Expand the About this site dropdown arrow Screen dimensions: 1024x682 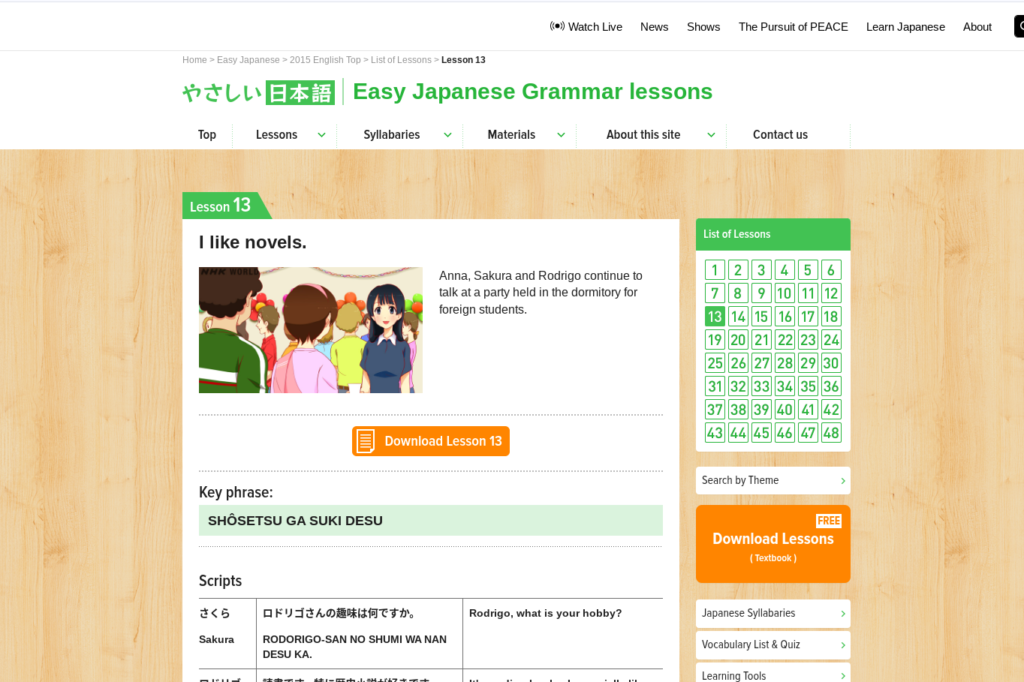[711, 135]
